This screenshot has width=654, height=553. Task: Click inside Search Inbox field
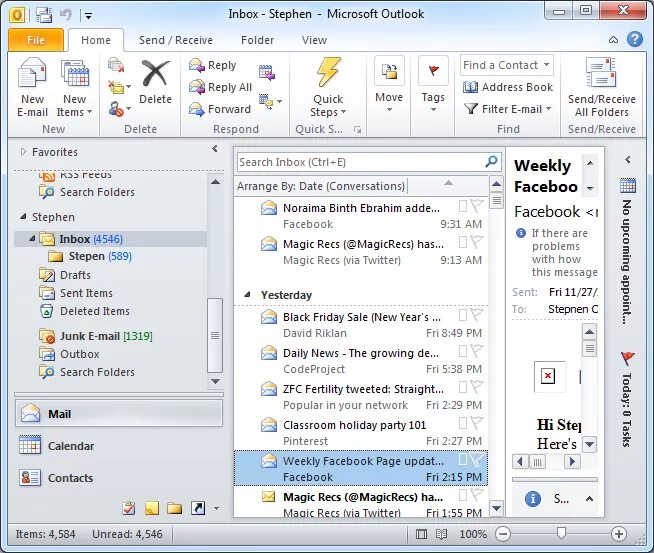(361, 162)
